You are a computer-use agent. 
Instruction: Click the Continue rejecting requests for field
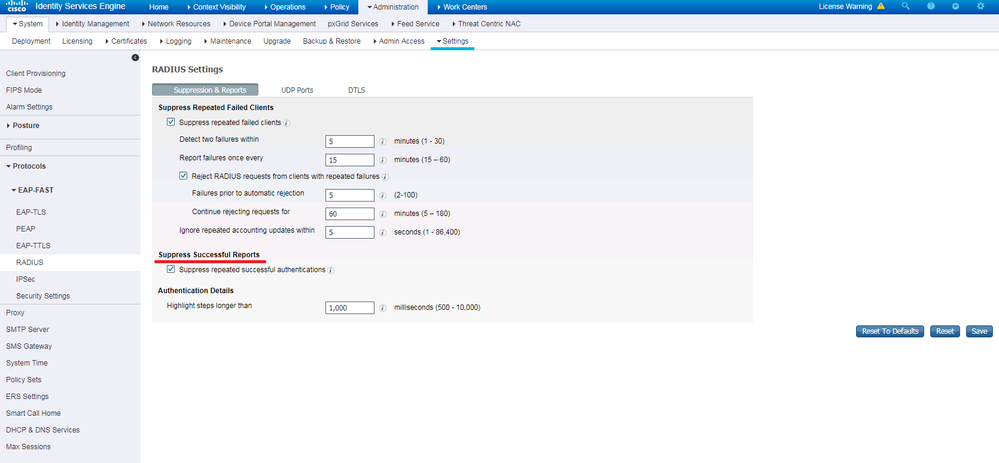(350, 213)
